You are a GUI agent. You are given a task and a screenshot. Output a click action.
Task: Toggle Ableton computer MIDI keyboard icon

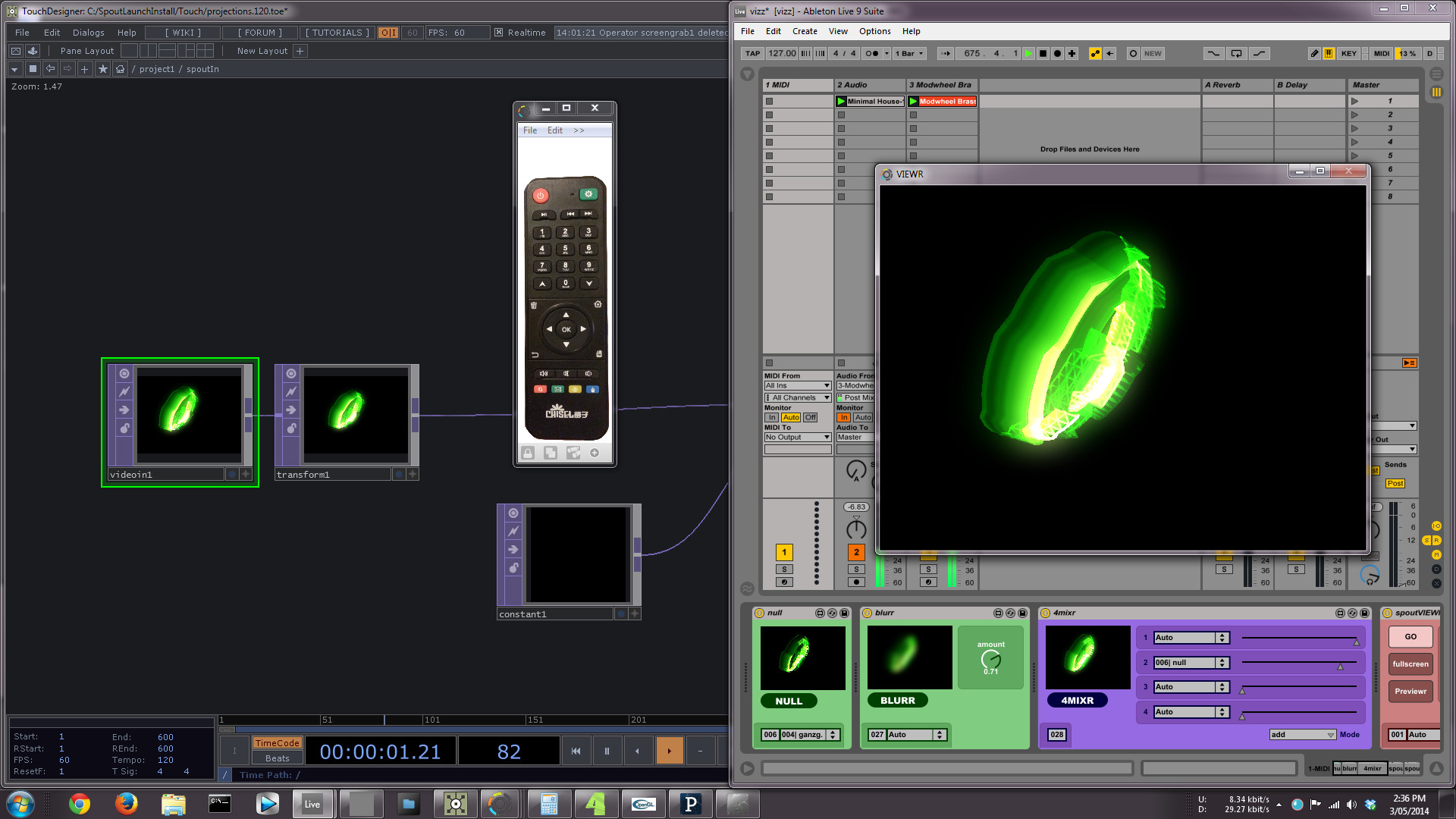click(1329, 54)
